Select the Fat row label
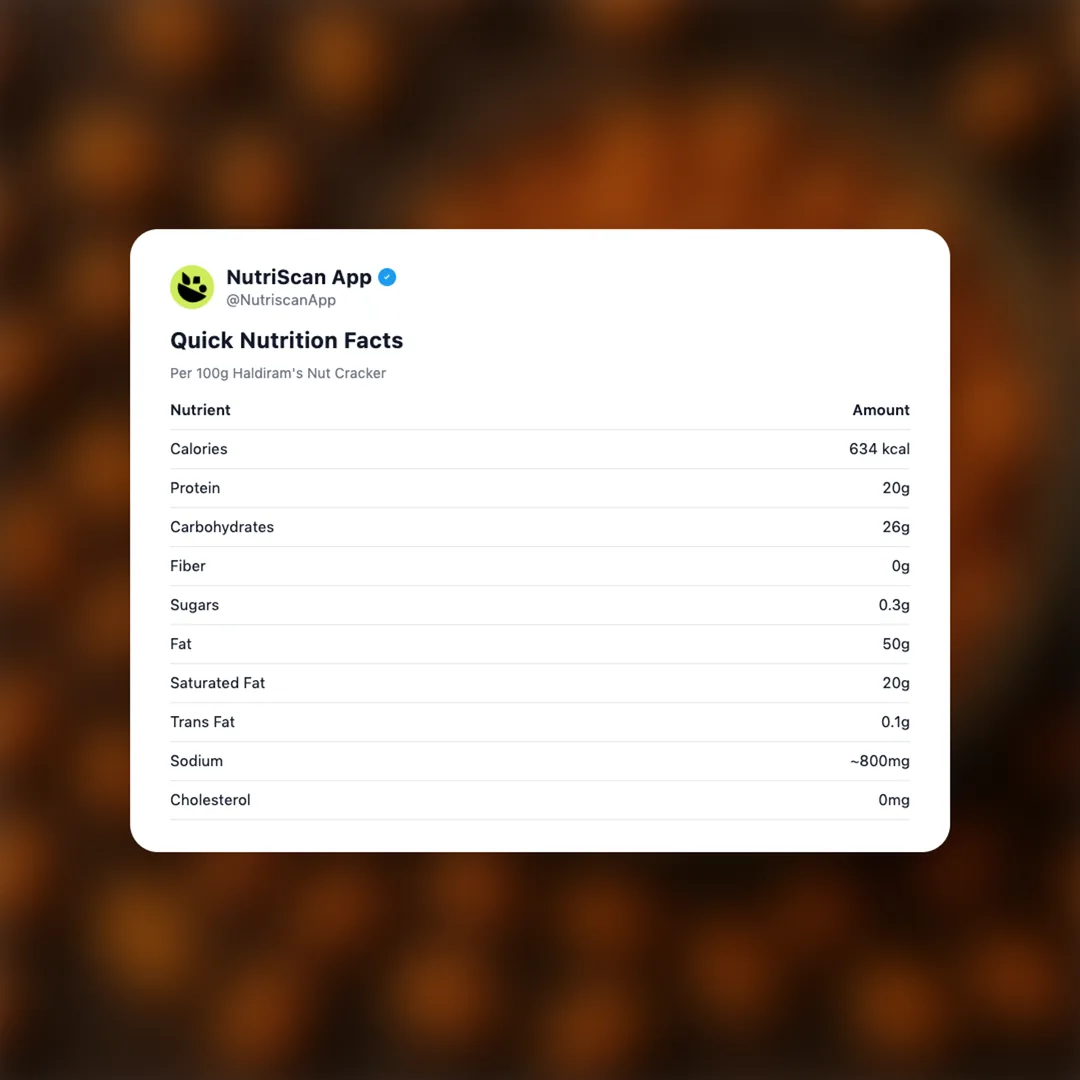Screen dimensions: 1080x1080 coord(181,644)
